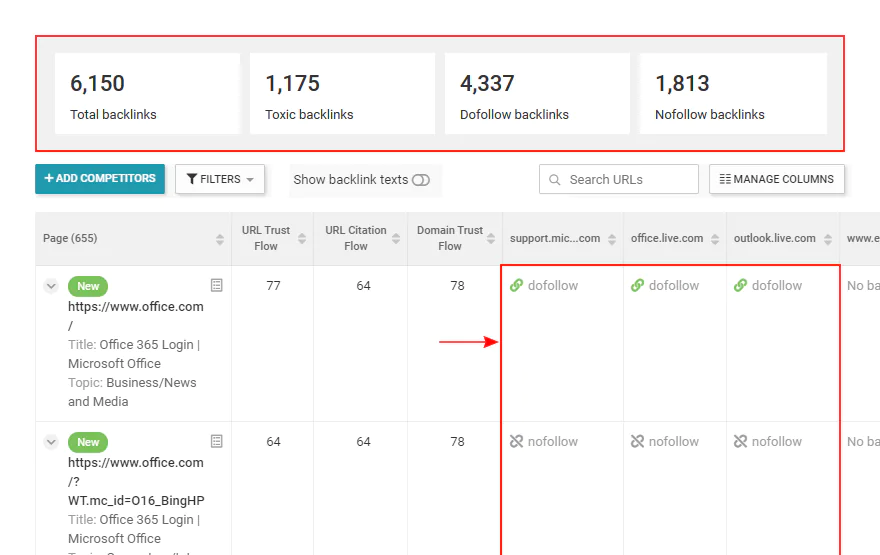Sort the support.mic...com column

(x=612, y=239)
